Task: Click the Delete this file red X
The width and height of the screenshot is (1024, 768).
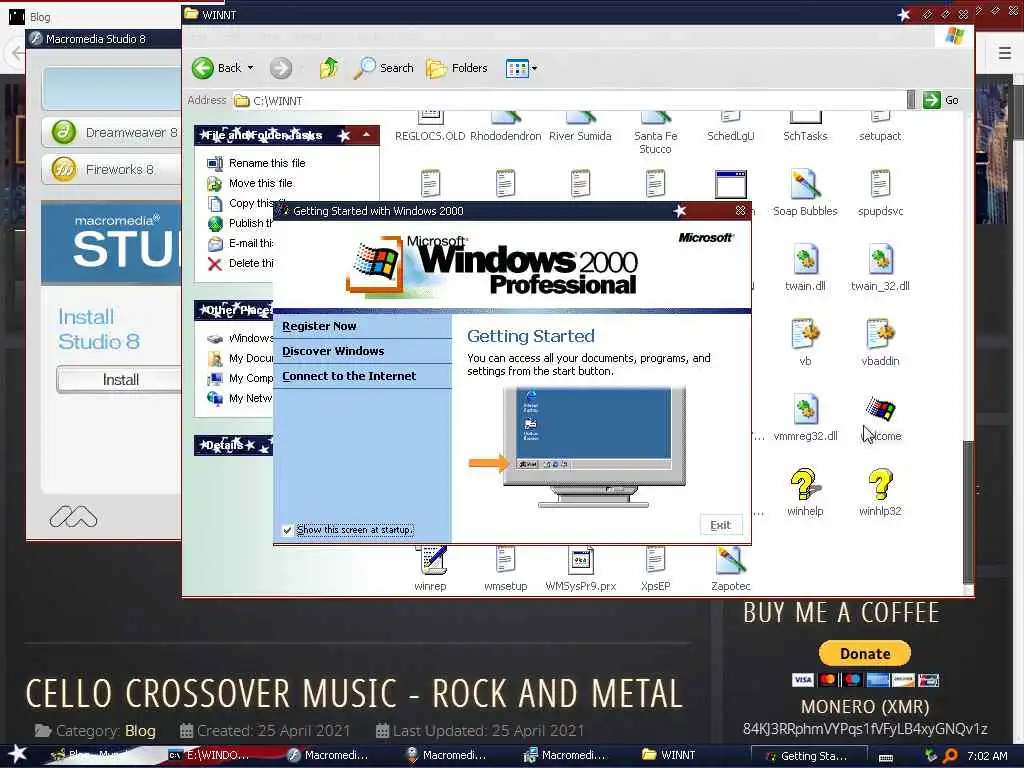Action: [x=214, y=264]
